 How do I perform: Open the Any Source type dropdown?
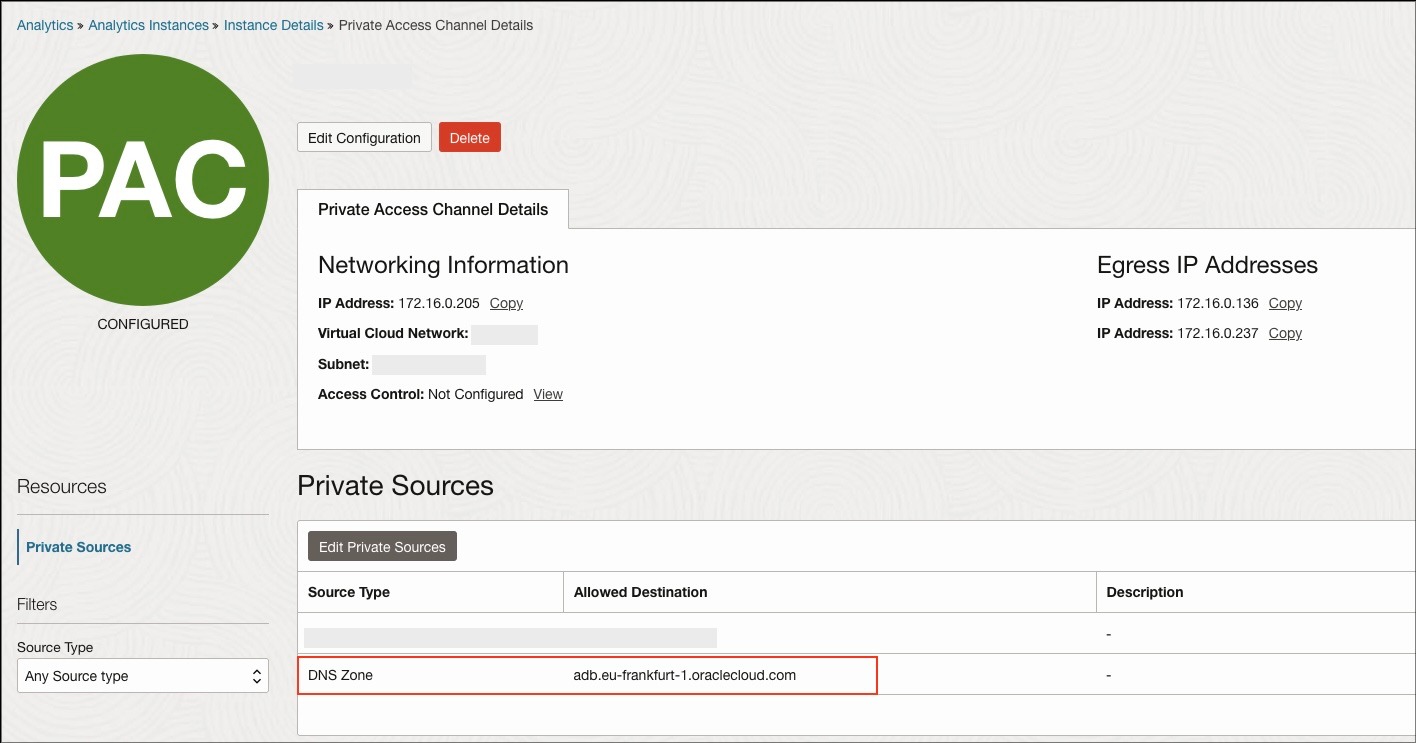point(142,675)
